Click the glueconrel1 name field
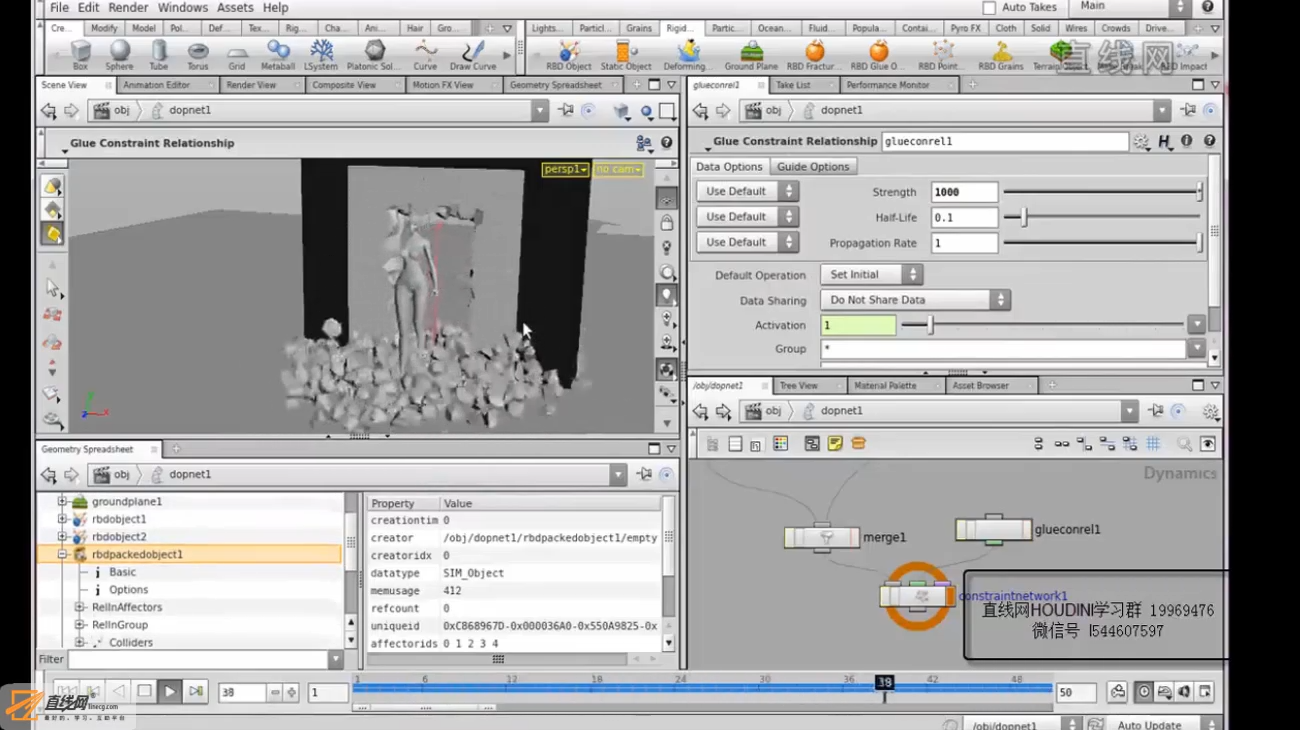Image resolution: width=1300 pixels, height=730 pixels. tap(1004, 142)
